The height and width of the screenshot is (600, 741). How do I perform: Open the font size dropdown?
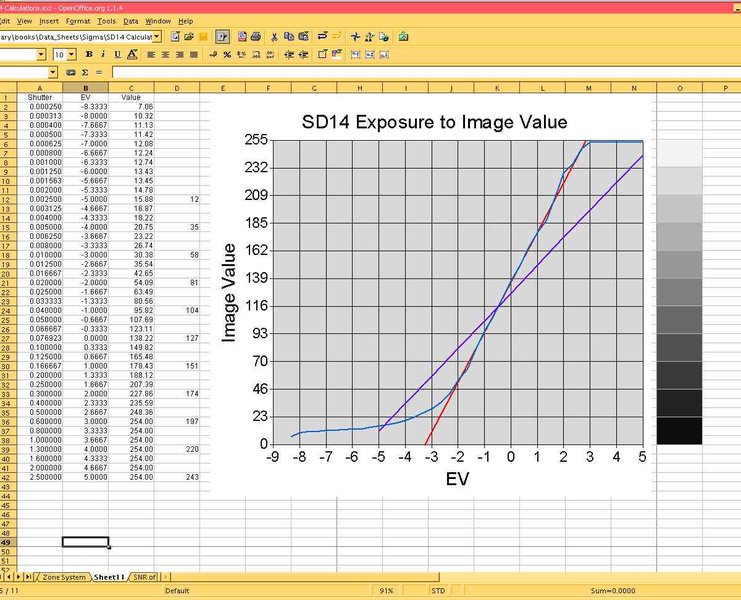[x=71, y=55]
